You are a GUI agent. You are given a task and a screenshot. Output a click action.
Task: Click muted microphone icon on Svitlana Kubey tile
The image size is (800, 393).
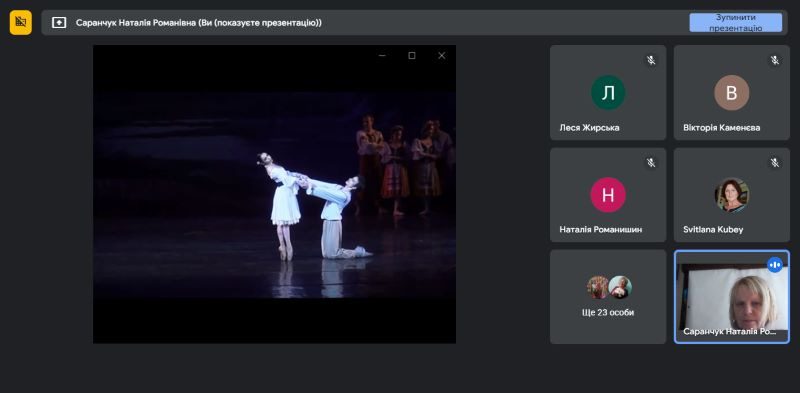tap(774, 163)
